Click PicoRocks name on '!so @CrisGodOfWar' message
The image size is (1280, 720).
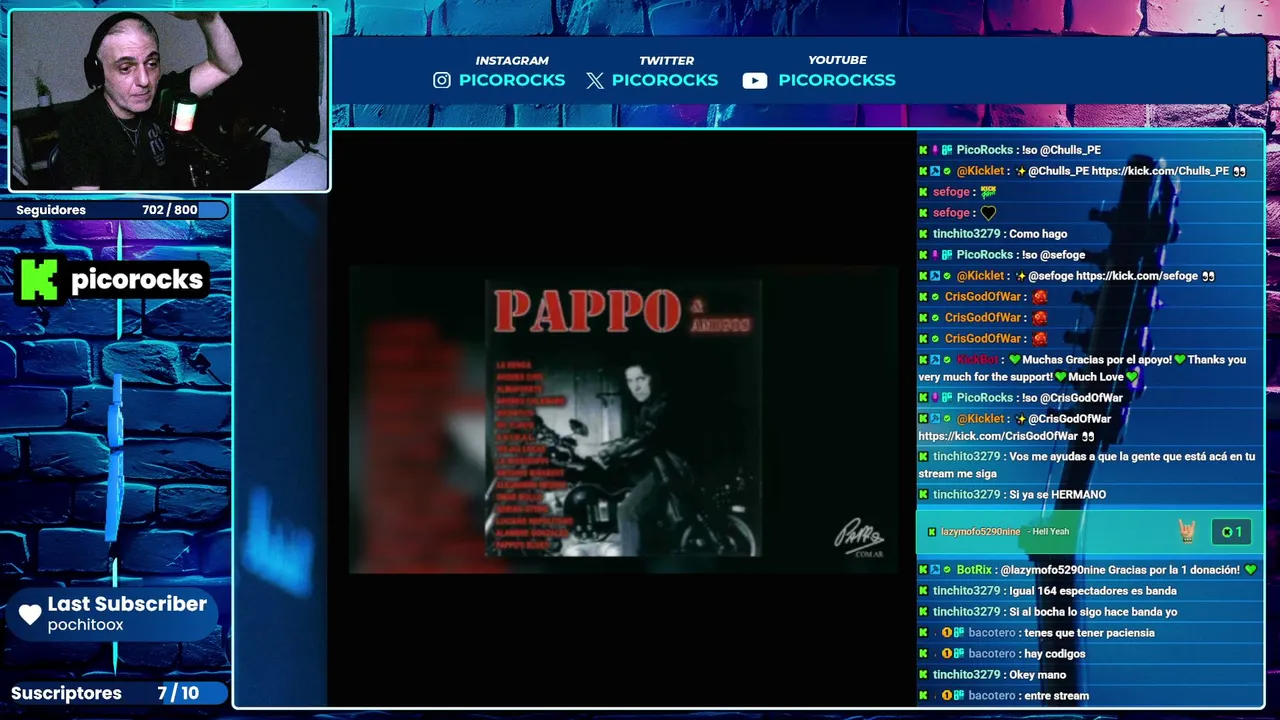(x=985, y=398)
